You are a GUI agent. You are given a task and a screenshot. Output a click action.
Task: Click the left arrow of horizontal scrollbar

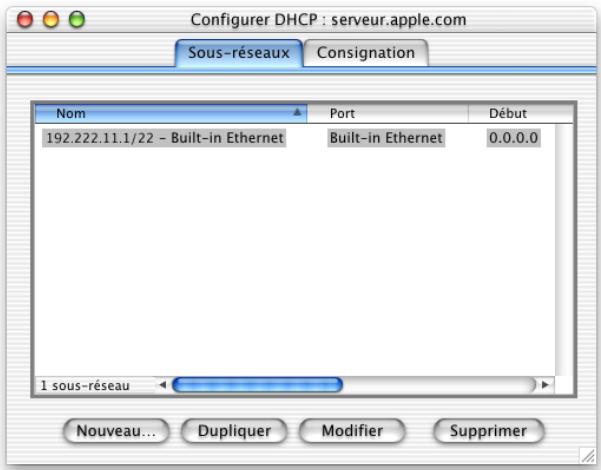163,385
